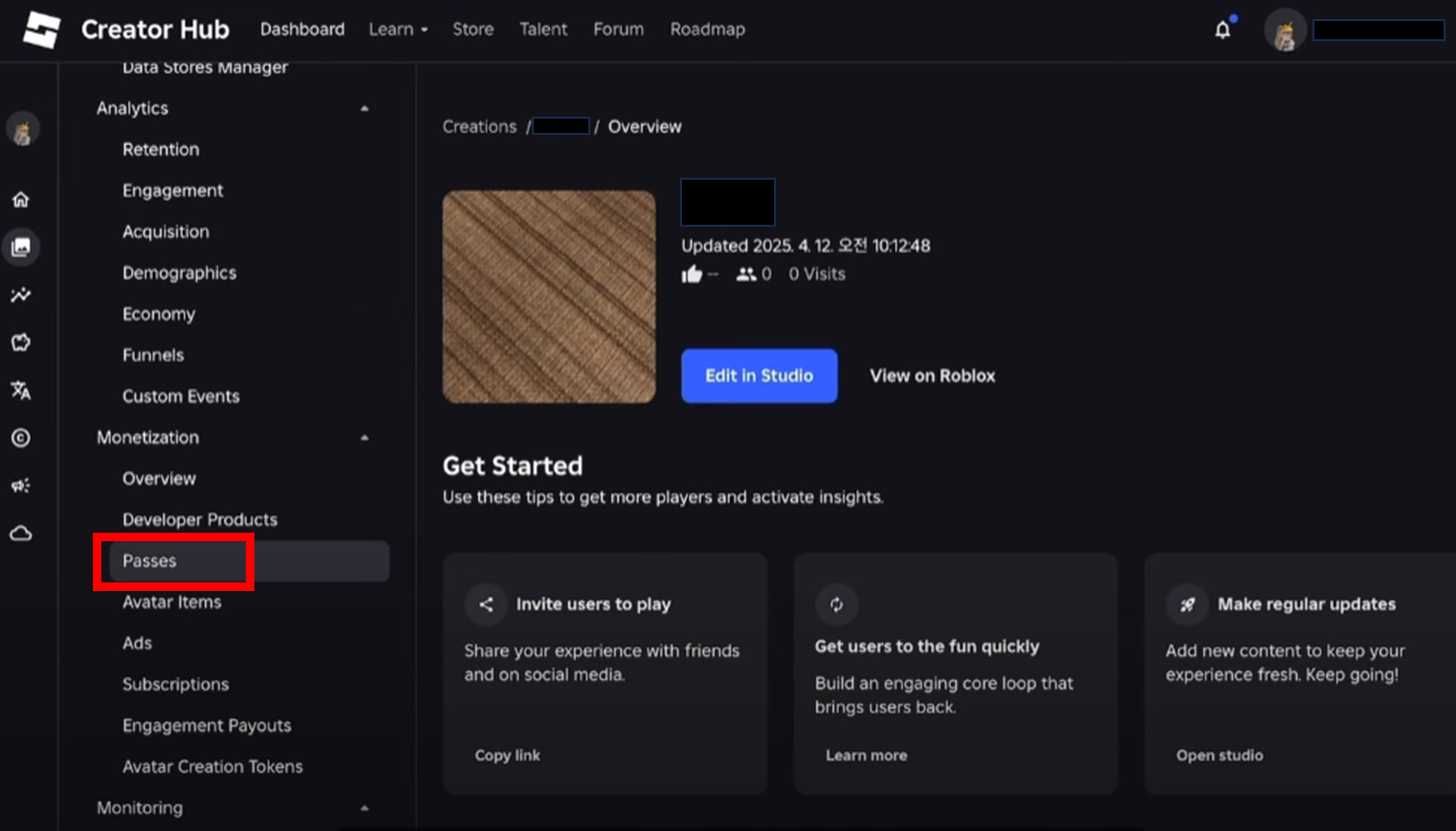Click Learn more on the core loop card
This screenshot has height=831, width=1456.
(x=867, y=755)
